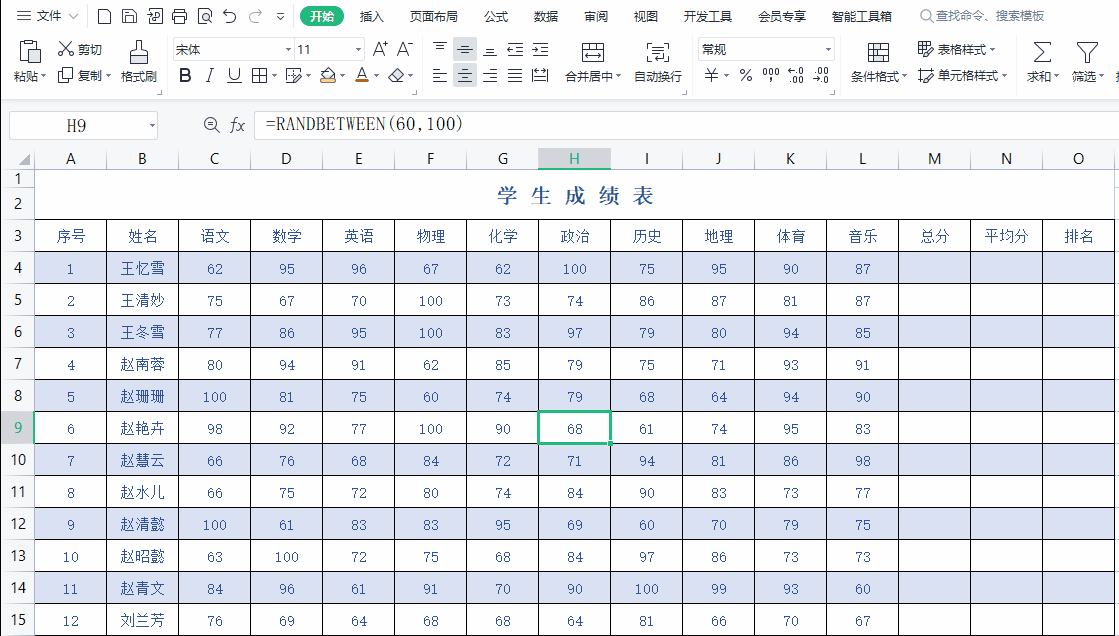This screenshot has height=636, width=1119.
Task: Switch to the 插入 tab
Action: tap(372, 16)
